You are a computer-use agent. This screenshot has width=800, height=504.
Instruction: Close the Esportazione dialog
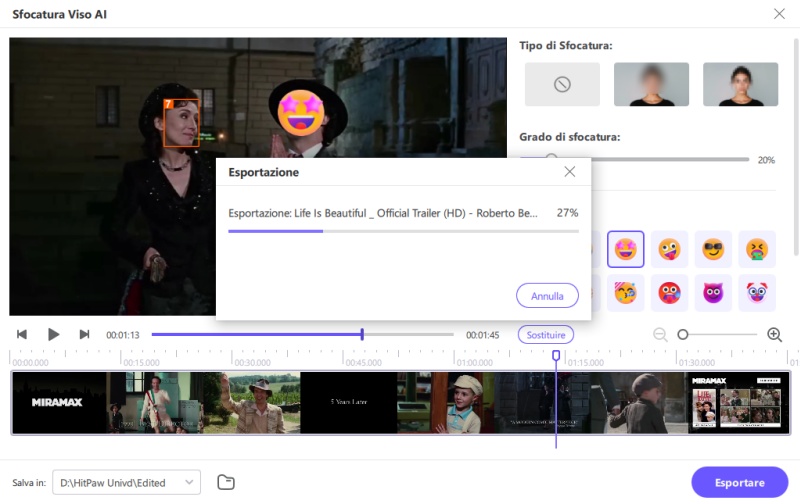(x=570, y=172)
